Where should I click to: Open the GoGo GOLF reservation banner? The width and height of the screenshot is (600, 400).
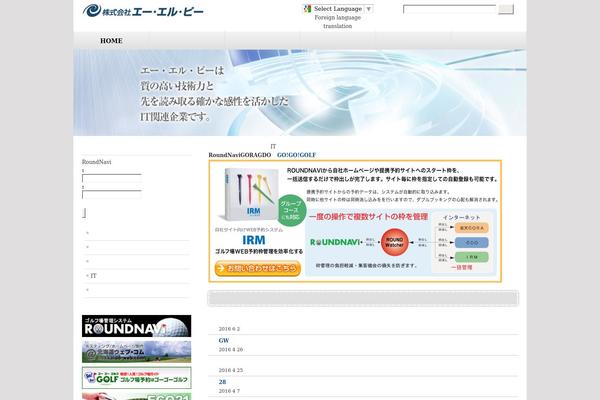(137, 377)
